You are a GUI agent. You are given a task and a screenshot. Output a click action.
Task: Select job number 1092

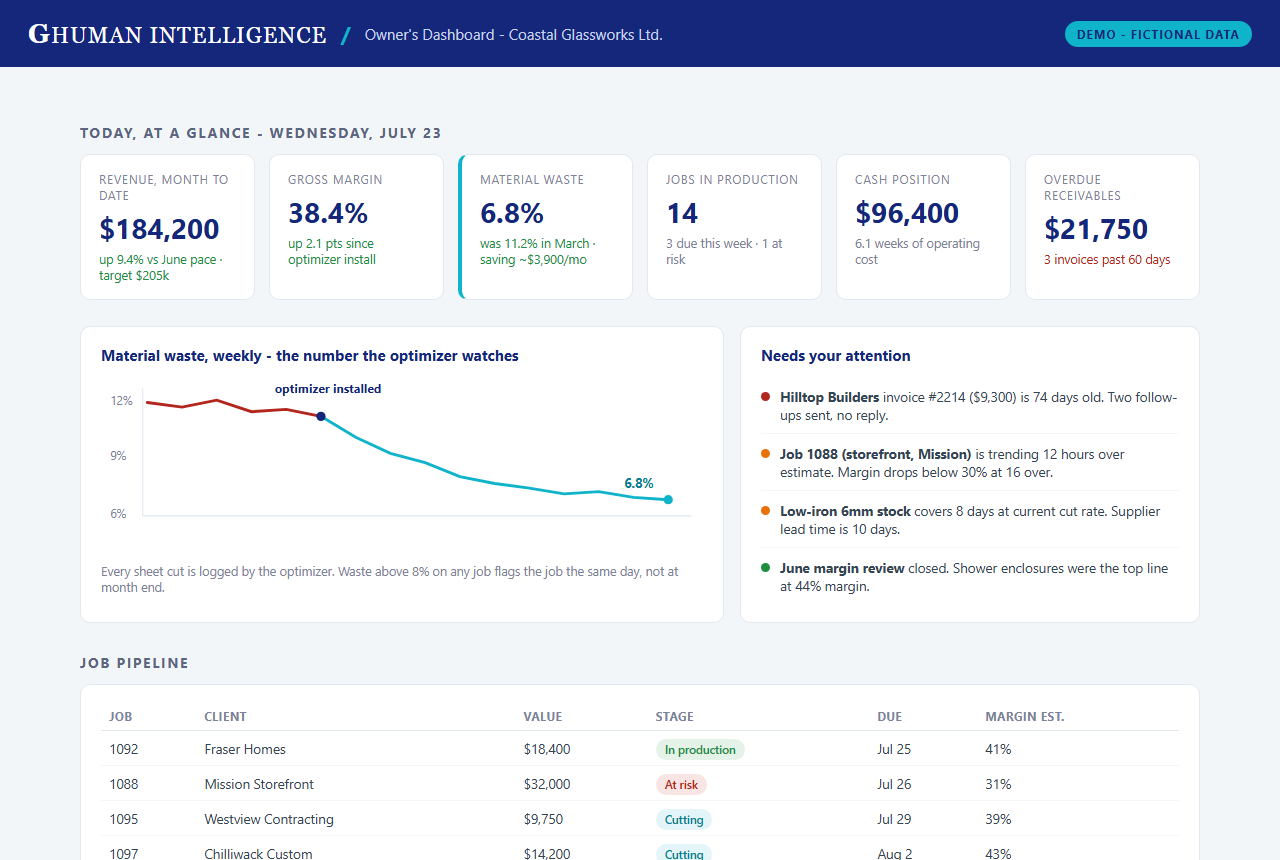pos(124,749)
